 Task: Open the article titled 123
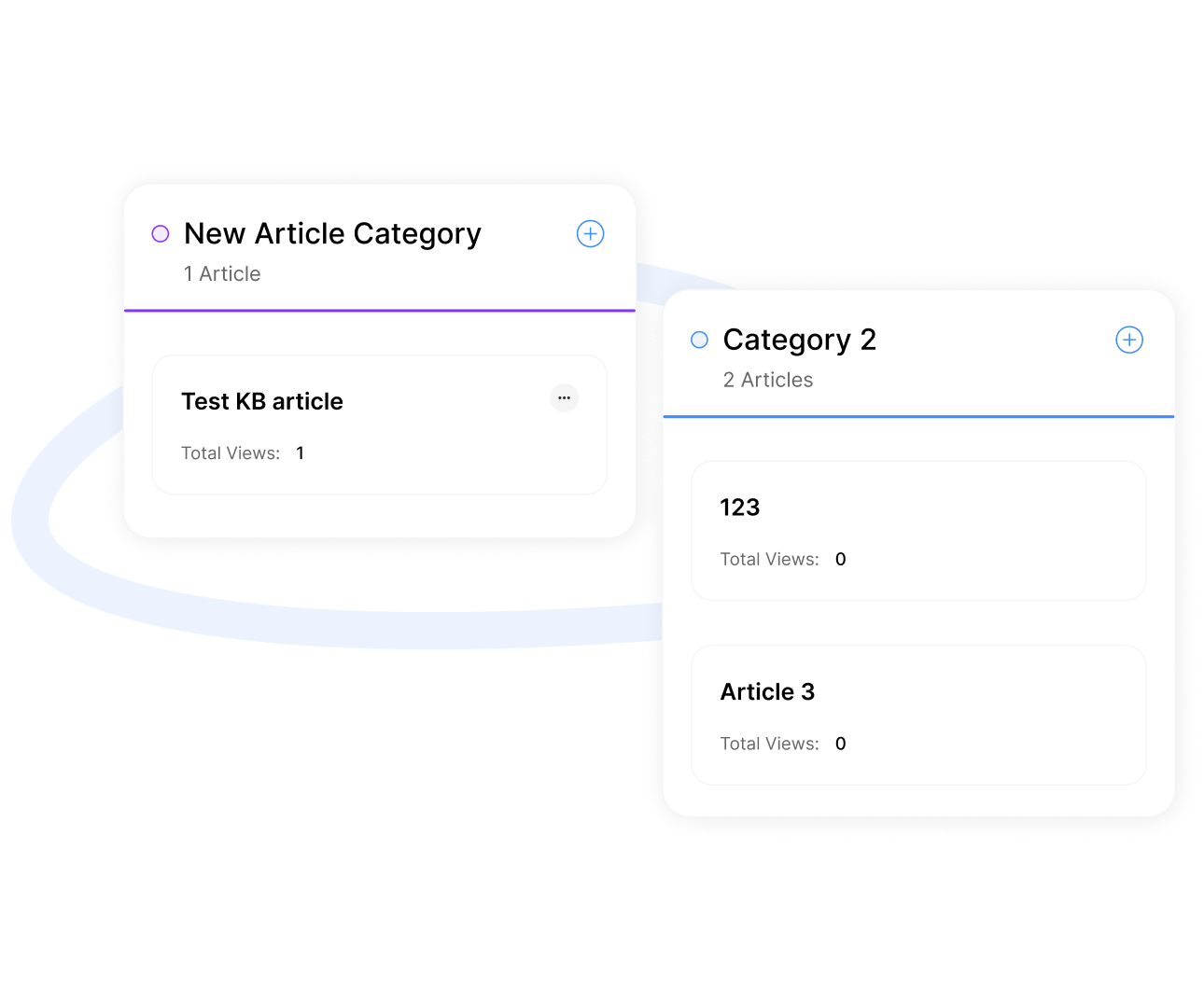tap(739, 508)
